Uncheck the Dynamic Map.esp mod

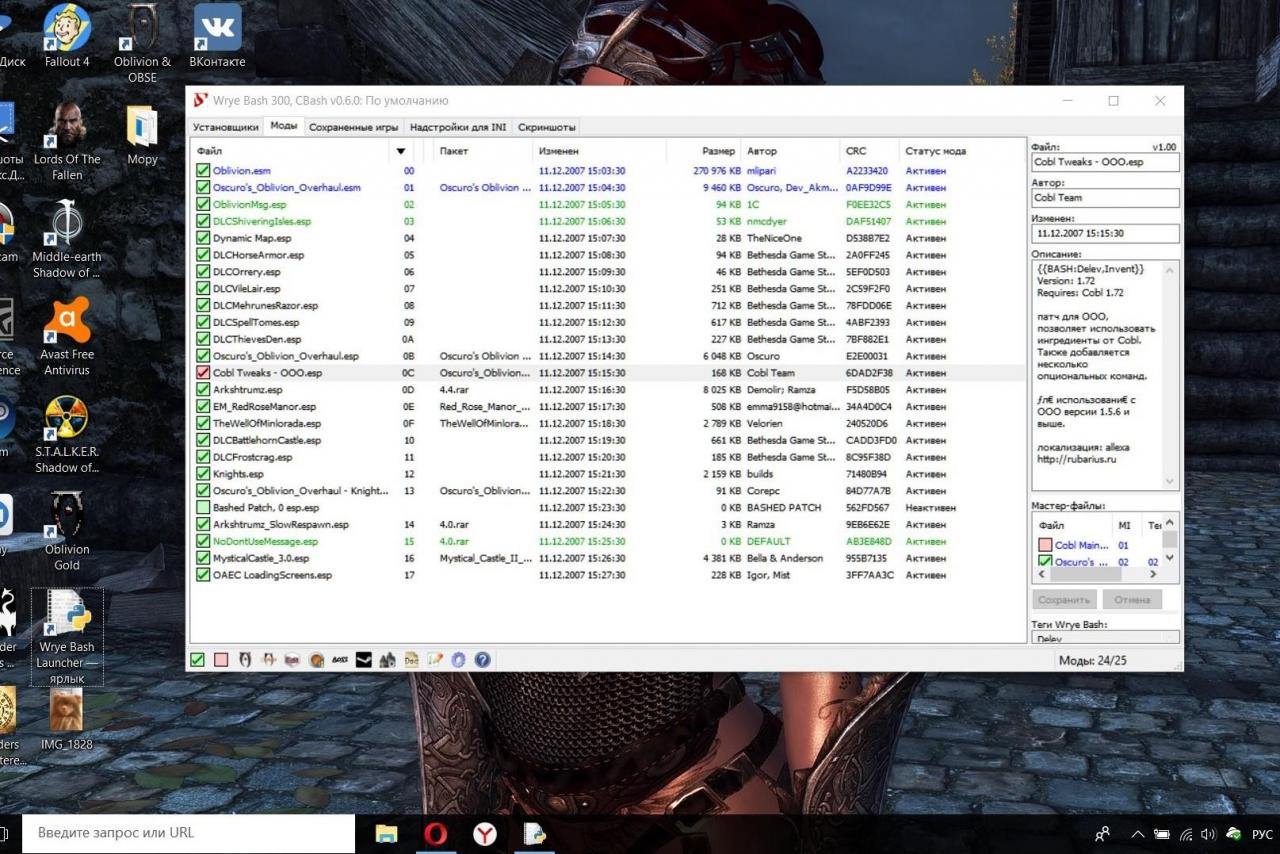203,238
